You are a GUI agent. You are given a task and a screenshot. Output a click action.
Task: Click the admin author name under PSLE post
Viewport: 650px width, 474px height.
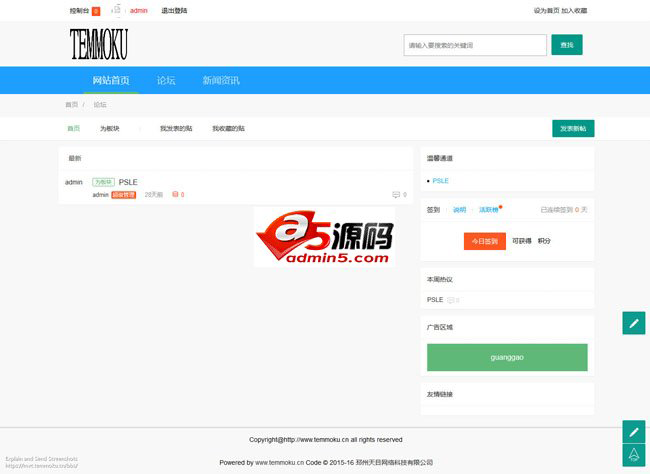pos(100,194)
